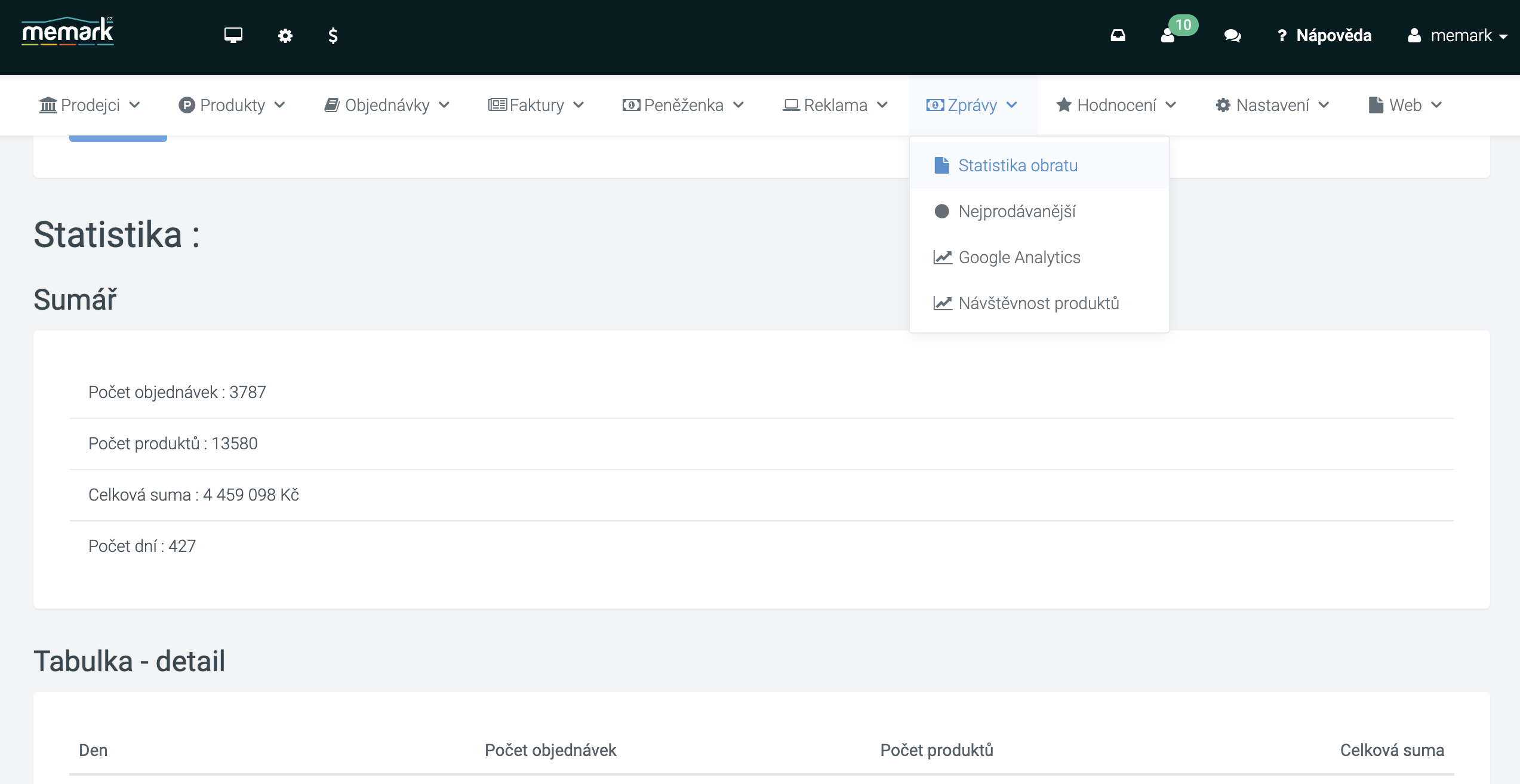Click the Návštěvnost produktů chart icon
The height and width of the screenshot is (784, 1520).
tap(943, 303)
